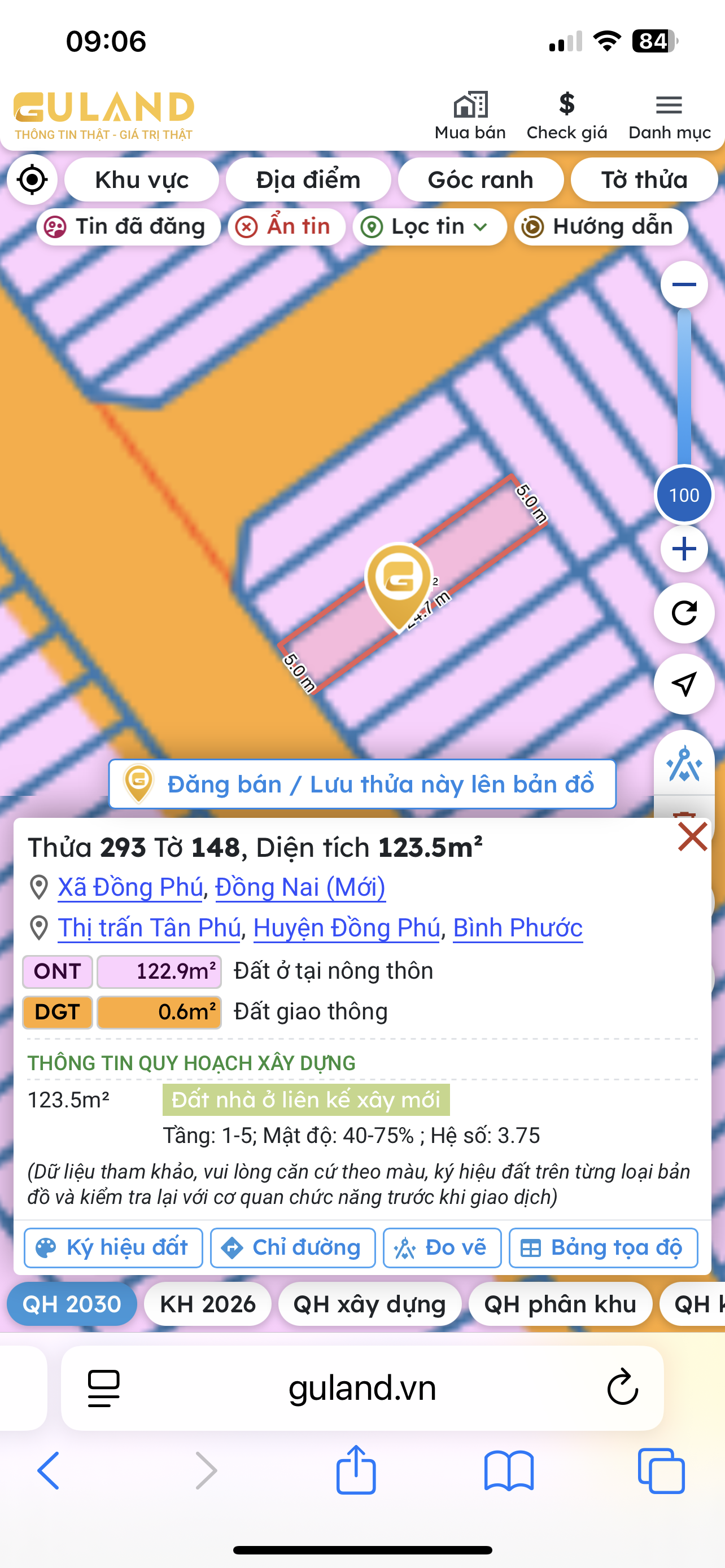Tap the locate-me crosshair icon
The width and height of the screenshot is (725, 1568).
pyautogui.click(x=32, y=179)
